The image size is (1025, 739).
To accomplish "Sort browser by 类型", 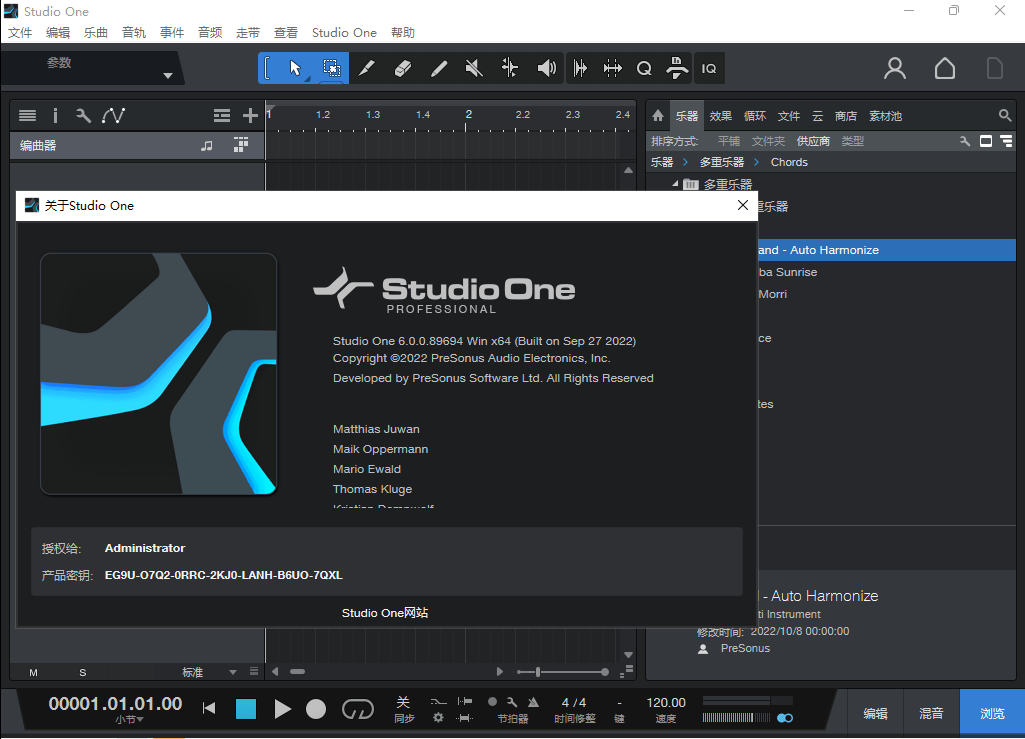I will click(x=852, y=141).
